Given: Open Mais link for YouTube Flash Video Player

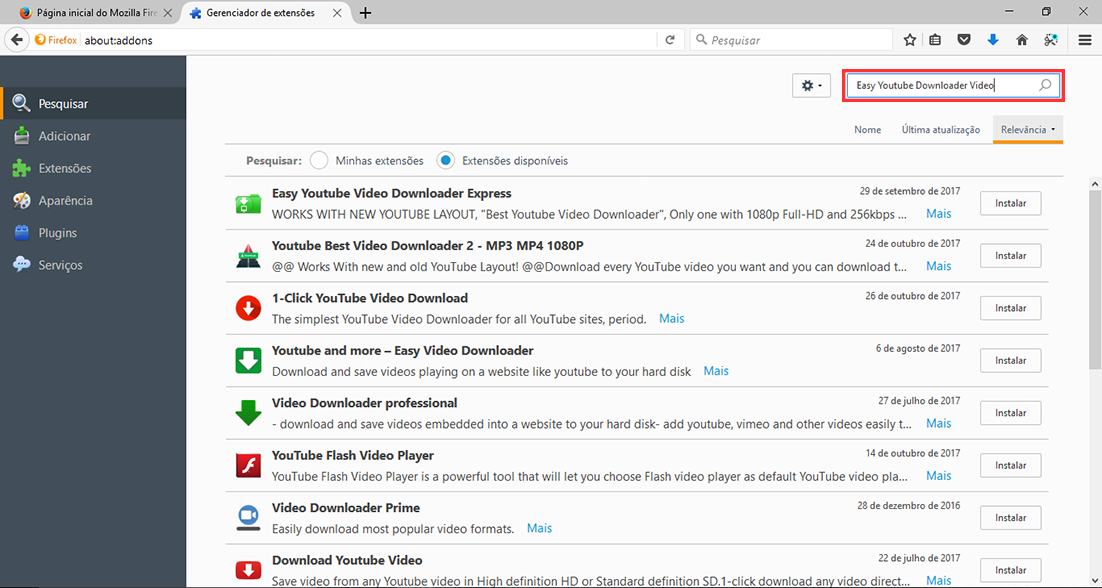Looking at the screenshot, I should [x=938, y=476].
